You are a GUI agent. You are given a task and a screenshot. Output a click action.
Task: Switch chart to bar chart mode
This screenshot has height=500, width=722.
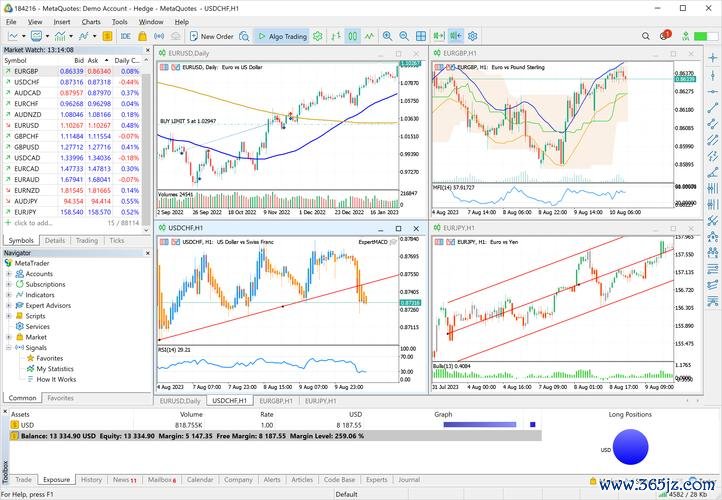(x=336, y=36)
